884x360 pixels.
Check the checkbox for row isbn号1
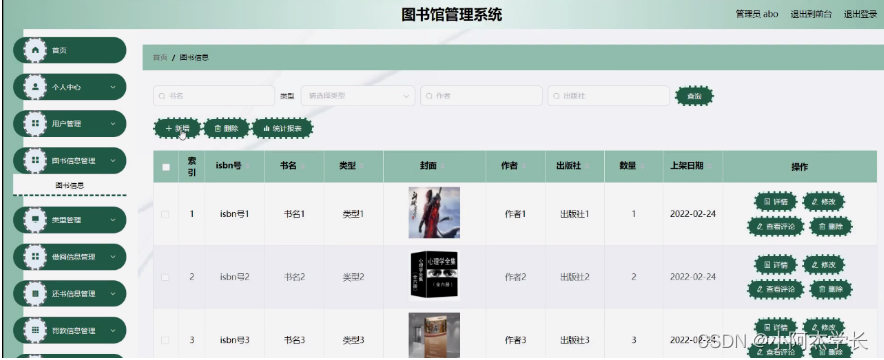click(x=165, y=214)
